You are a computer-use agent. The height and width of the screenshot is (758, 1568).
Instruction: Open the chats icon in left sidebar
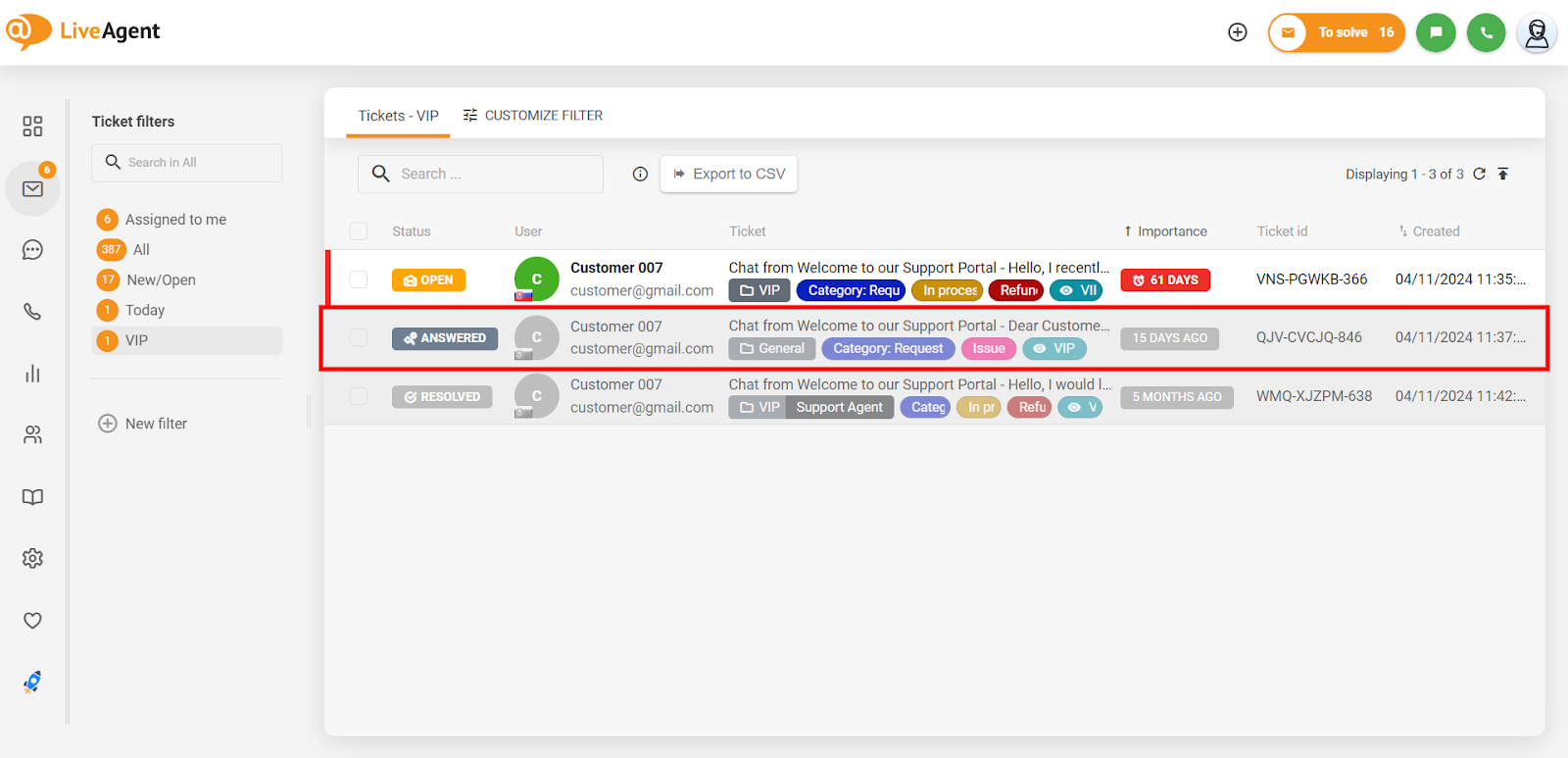point(32,250)
